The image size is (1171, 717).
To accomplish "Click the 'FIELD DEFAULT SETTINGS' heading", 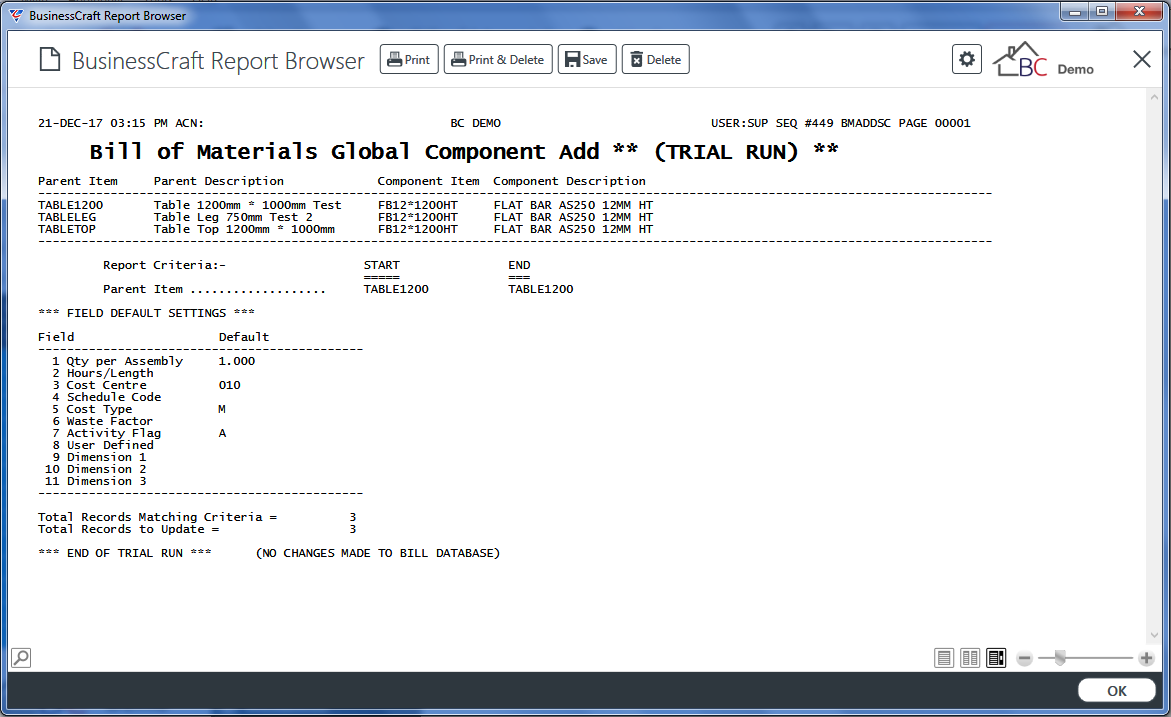I will [146, 313].
